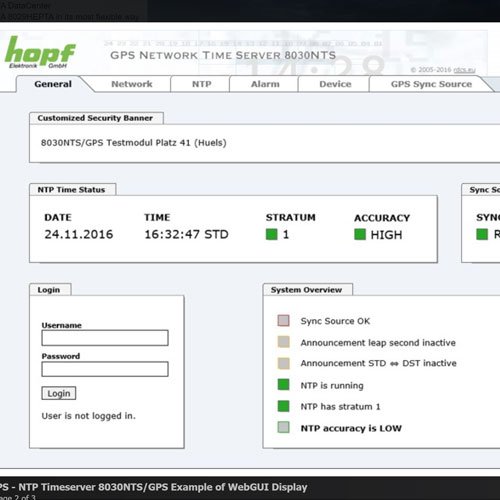The image size is (500, 500).
Task: Click the NTP has stratum 1 indicator
Action: [283, 406]
